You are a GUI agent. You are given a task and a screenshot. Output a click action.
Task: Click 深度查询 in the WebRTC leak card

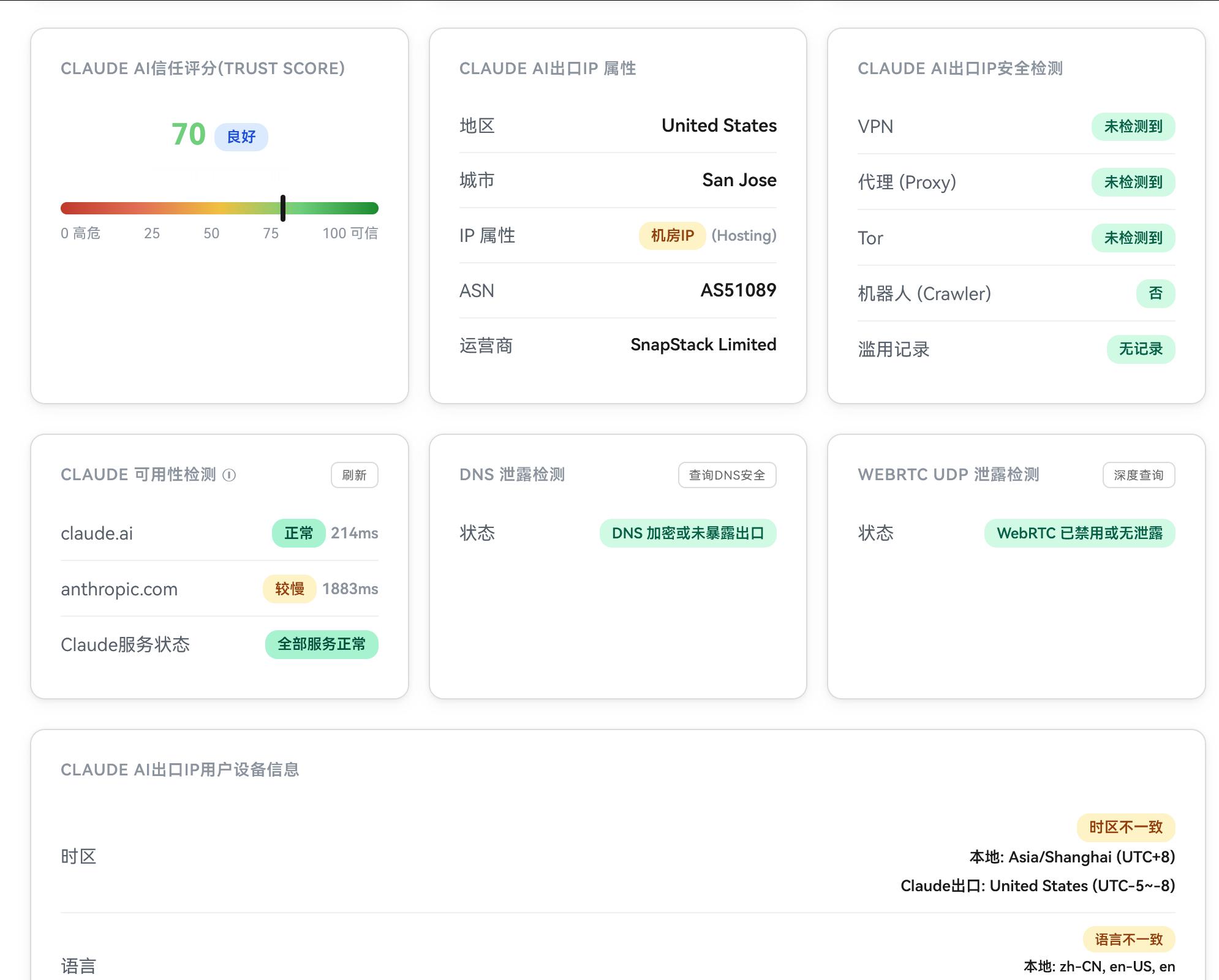tap(1140, 475)
